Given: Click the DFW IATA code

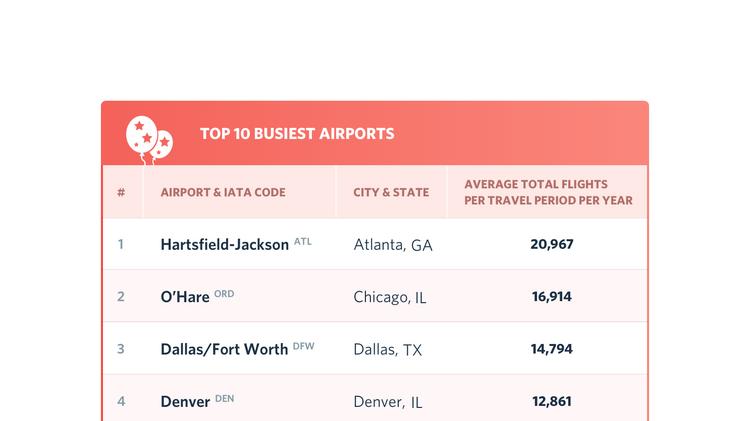Looking at the screenshot, I should pyautogui.click(x=303, y=346).
